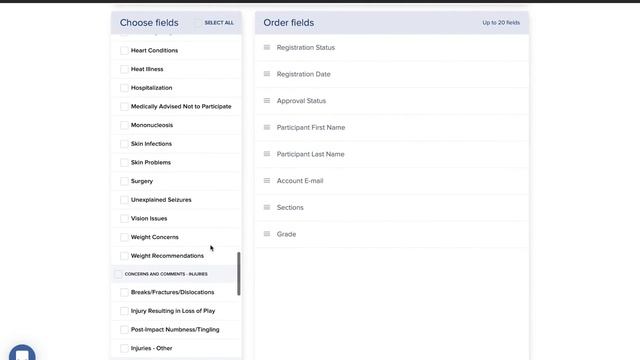
Task: Click the Registration Date field text
Action: [304, 74]
